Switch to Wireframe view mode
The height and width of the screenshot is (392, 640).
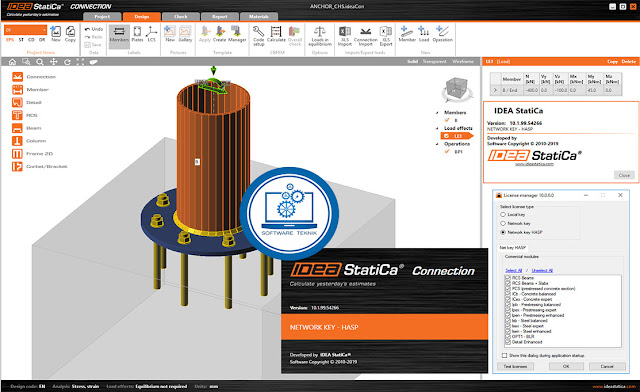(463, 62)
